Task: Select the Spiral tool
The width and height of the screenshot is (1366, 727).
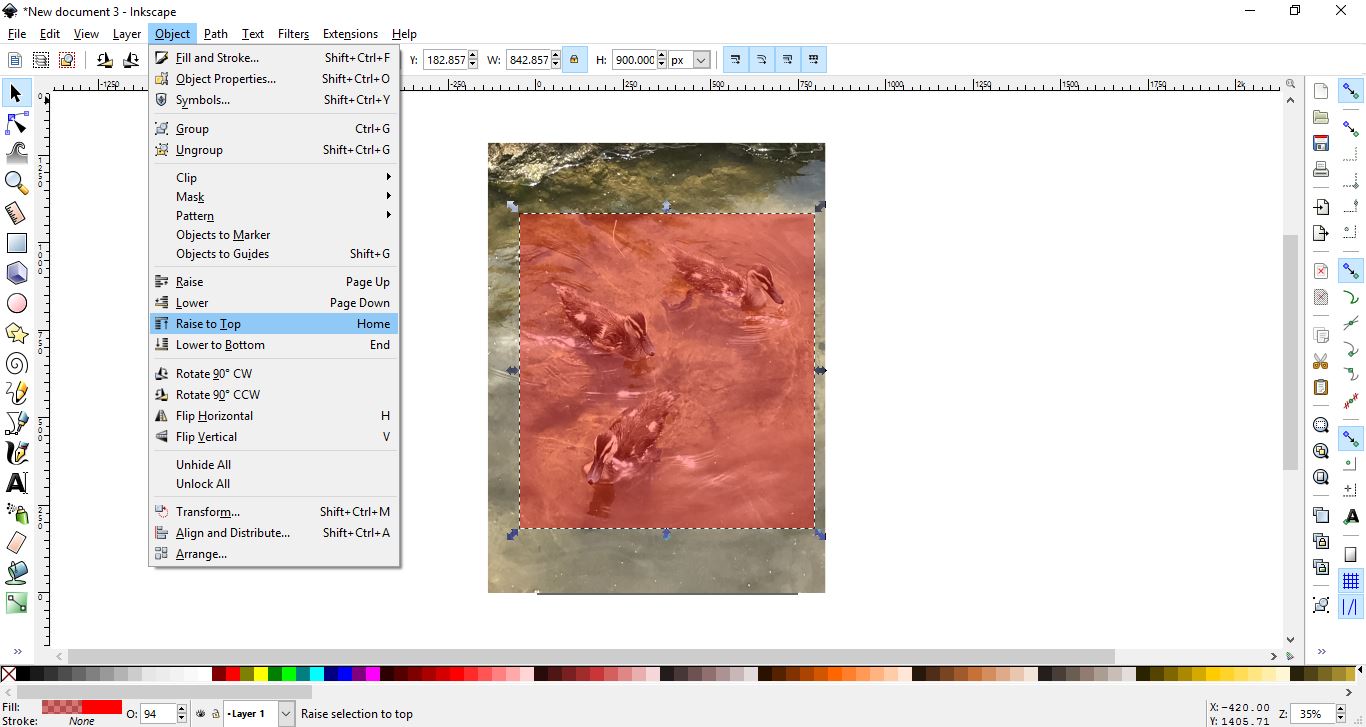Action: click(16, 363)
